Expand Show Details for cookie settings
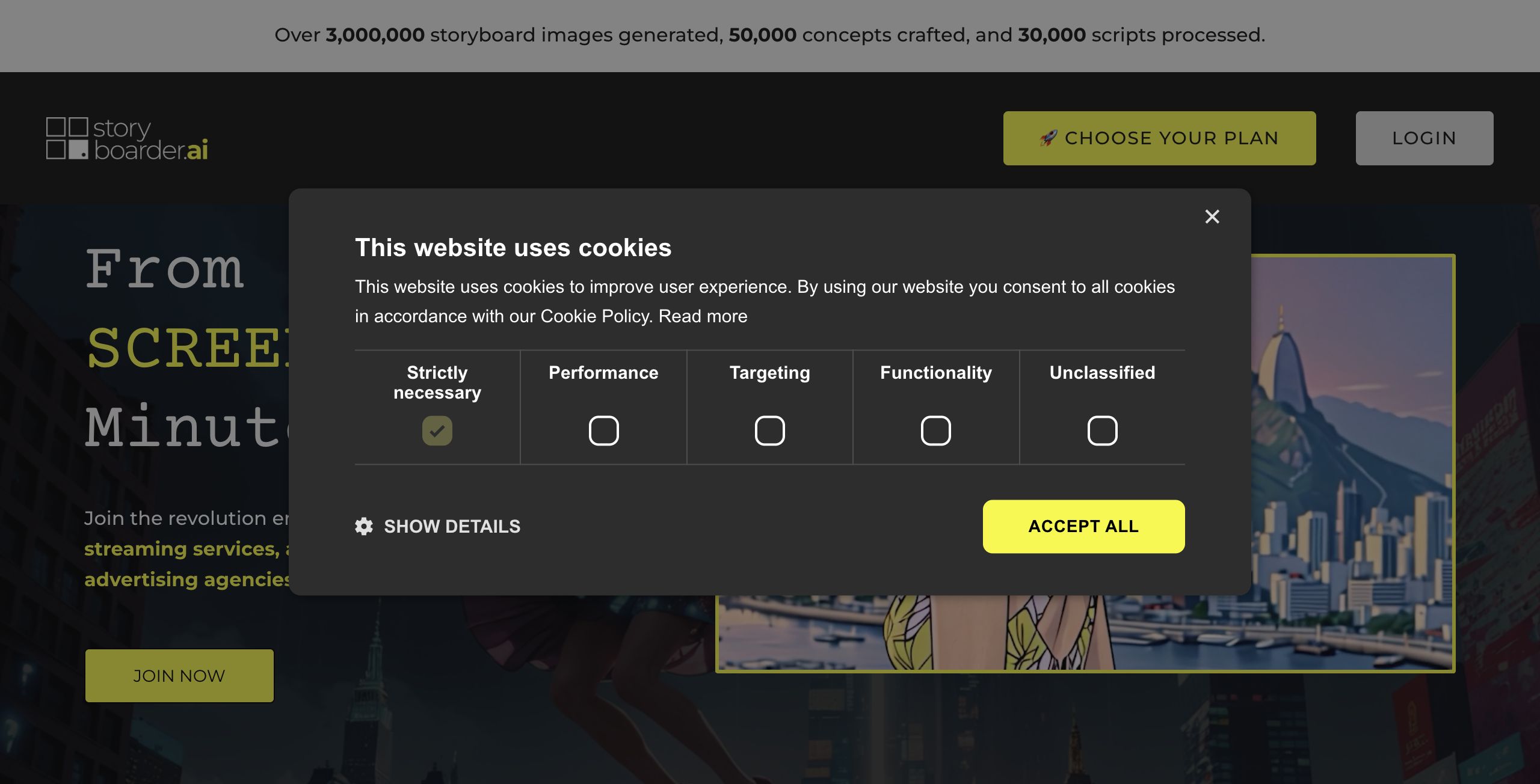Viewport: 1540px width, 784px height. pyautogui.click(x=452, y=526)
